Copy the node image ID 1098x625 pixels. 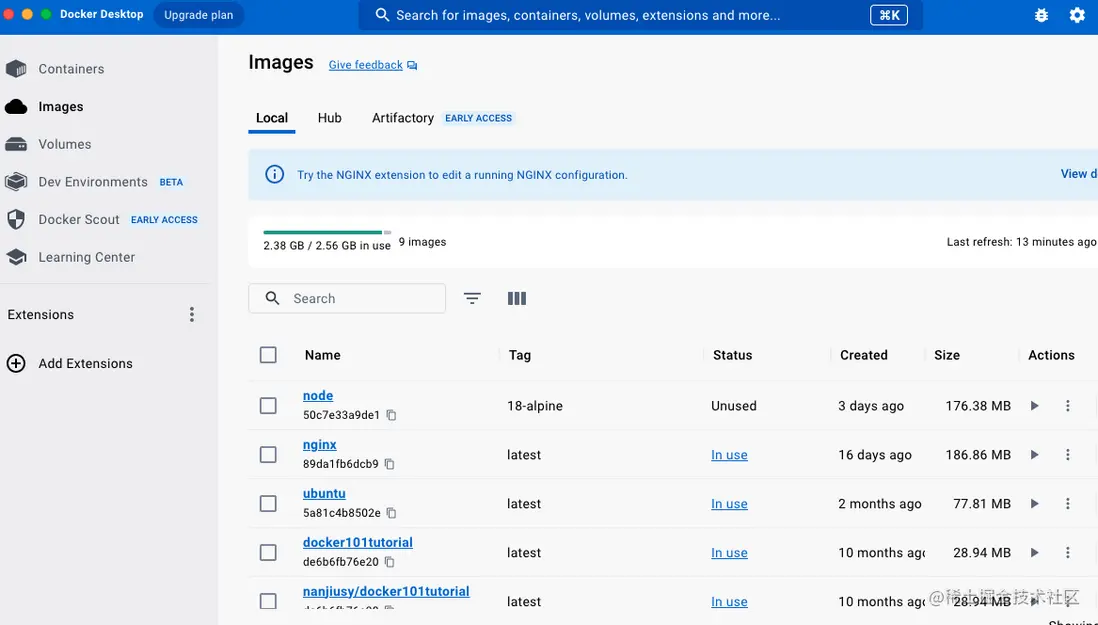[392, 415]
